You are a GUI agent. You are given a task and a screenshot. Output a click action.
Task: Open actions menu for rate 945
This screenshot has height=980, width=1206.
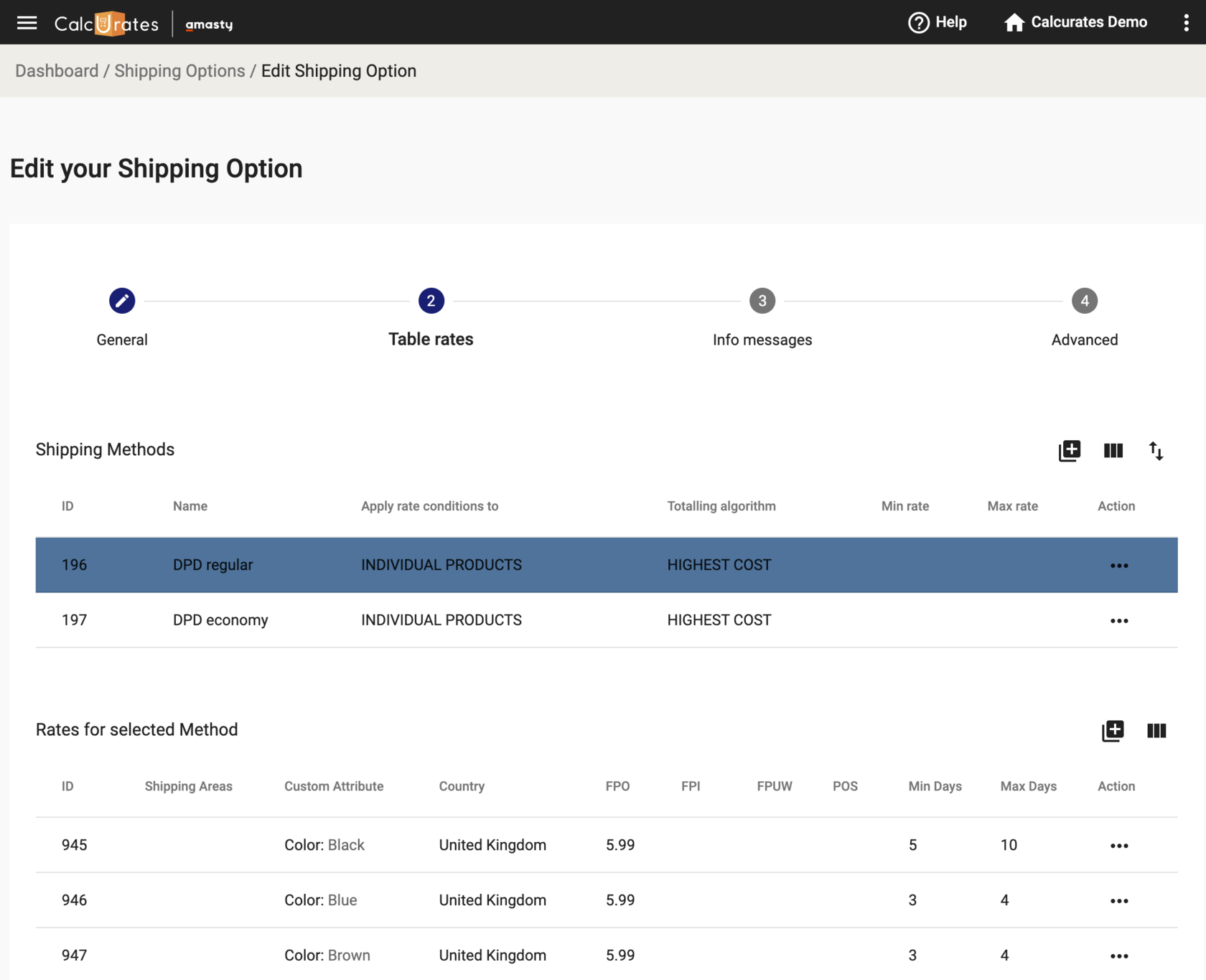pyautogui.click(x=1118, y=845)
